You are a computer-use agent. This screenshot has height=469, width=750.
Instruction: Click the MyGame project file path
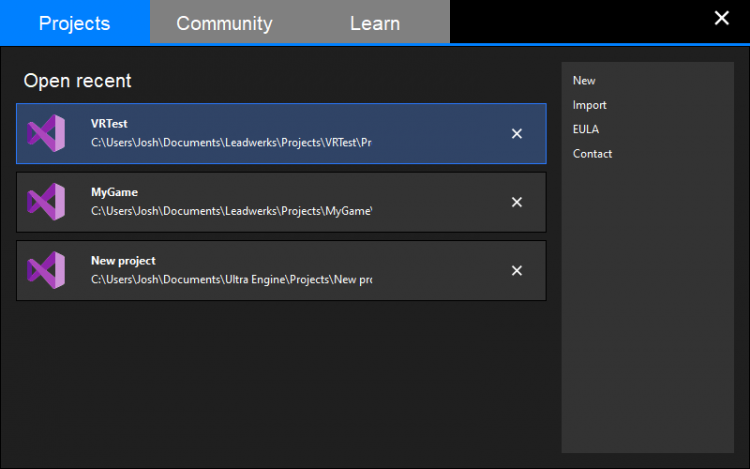231,211
